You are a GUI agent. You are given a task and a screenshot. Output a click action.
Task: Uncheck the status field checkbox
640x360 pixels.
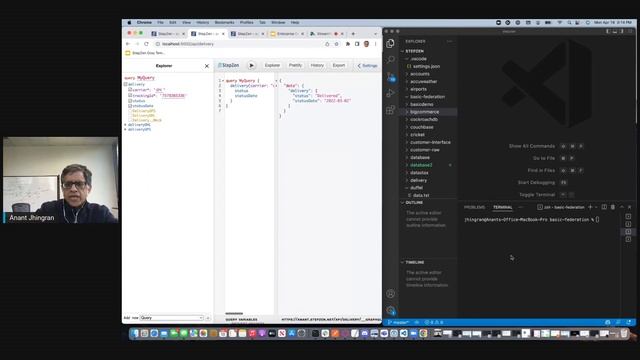130,100
